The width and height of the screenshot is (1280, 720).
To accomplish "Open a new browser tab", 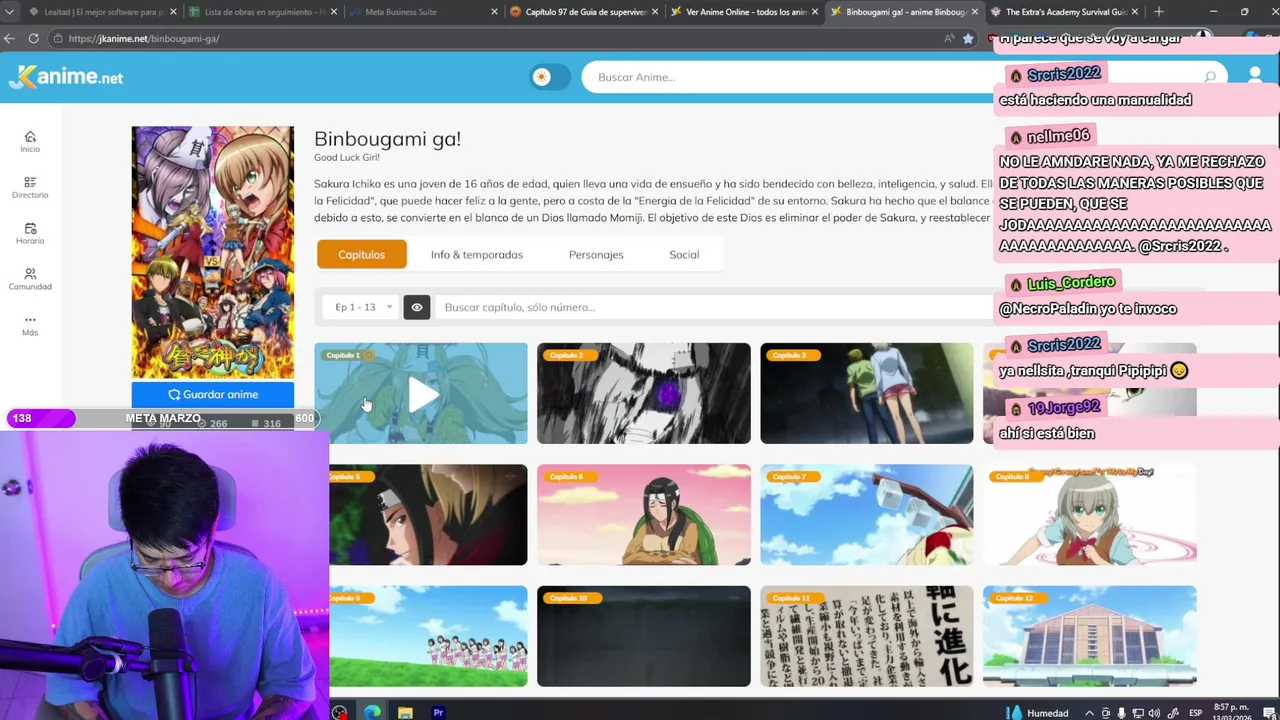I will pyautogui.click(x=1158, y=12).
